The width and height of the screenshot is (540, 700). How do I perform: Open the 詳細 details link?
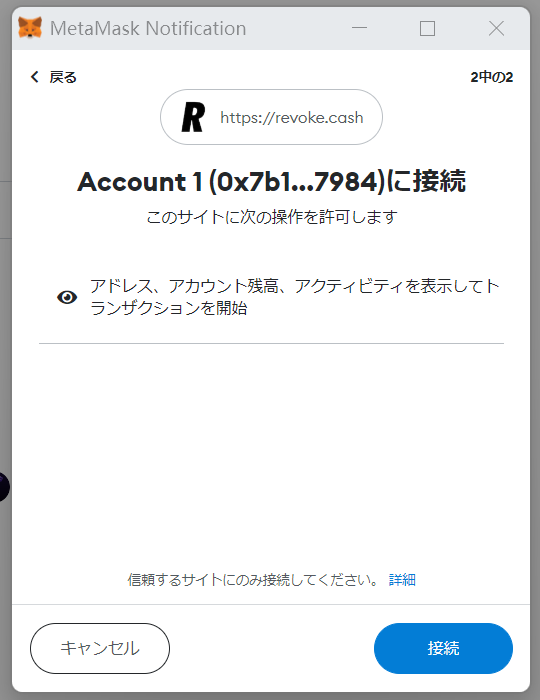402,580
